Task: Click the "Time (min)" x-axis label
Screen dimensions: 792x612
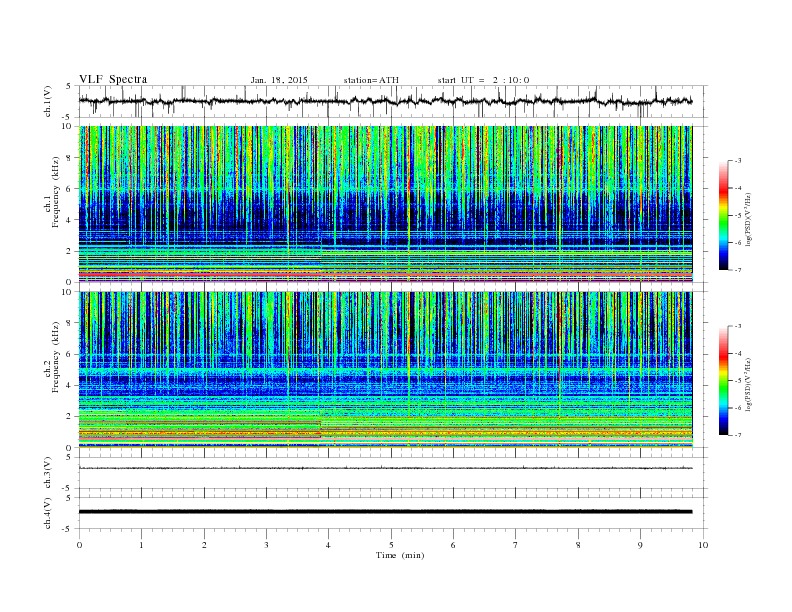Action: coord(400,555)
